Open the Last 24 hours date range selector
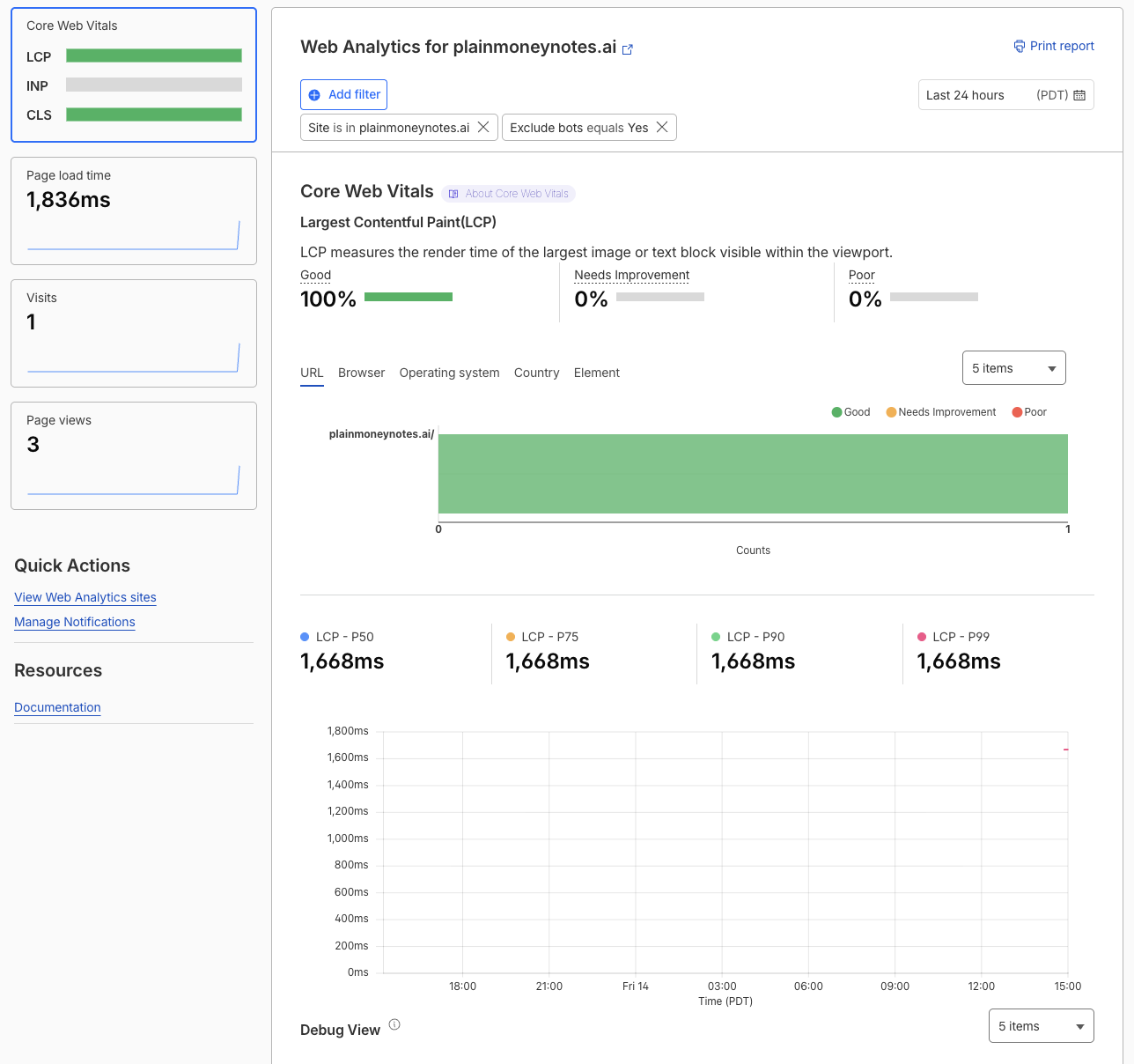This screenshot has height=1064, width=1134. pos(1006,95)
